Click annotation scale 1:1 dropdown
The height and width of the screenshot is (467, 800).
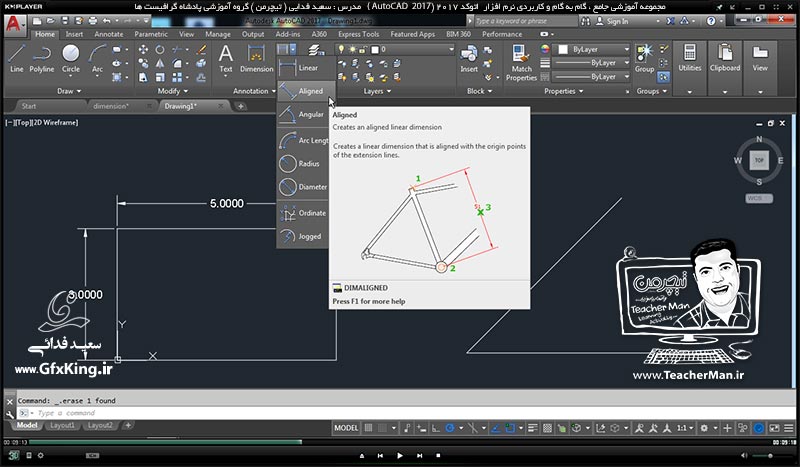coord(685,428)
